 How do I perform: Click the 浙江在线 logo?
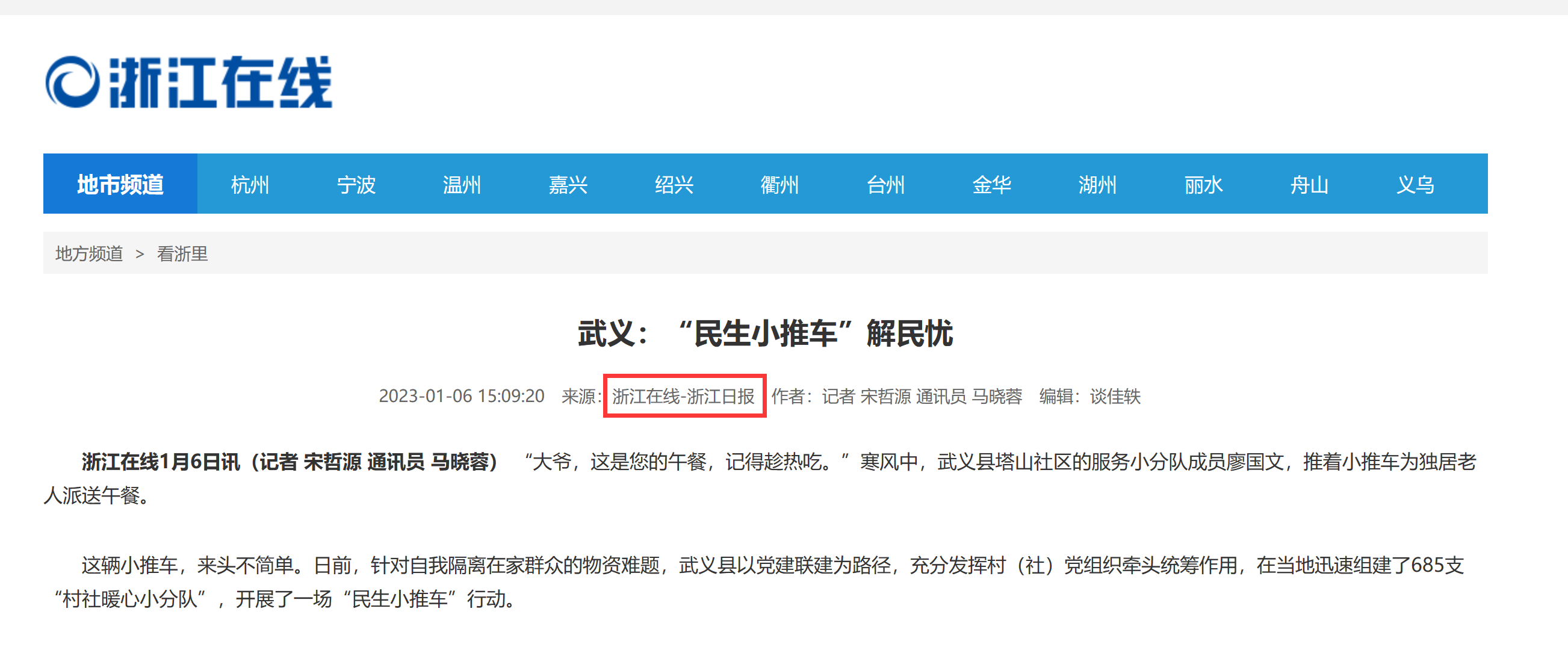point(188,82)
